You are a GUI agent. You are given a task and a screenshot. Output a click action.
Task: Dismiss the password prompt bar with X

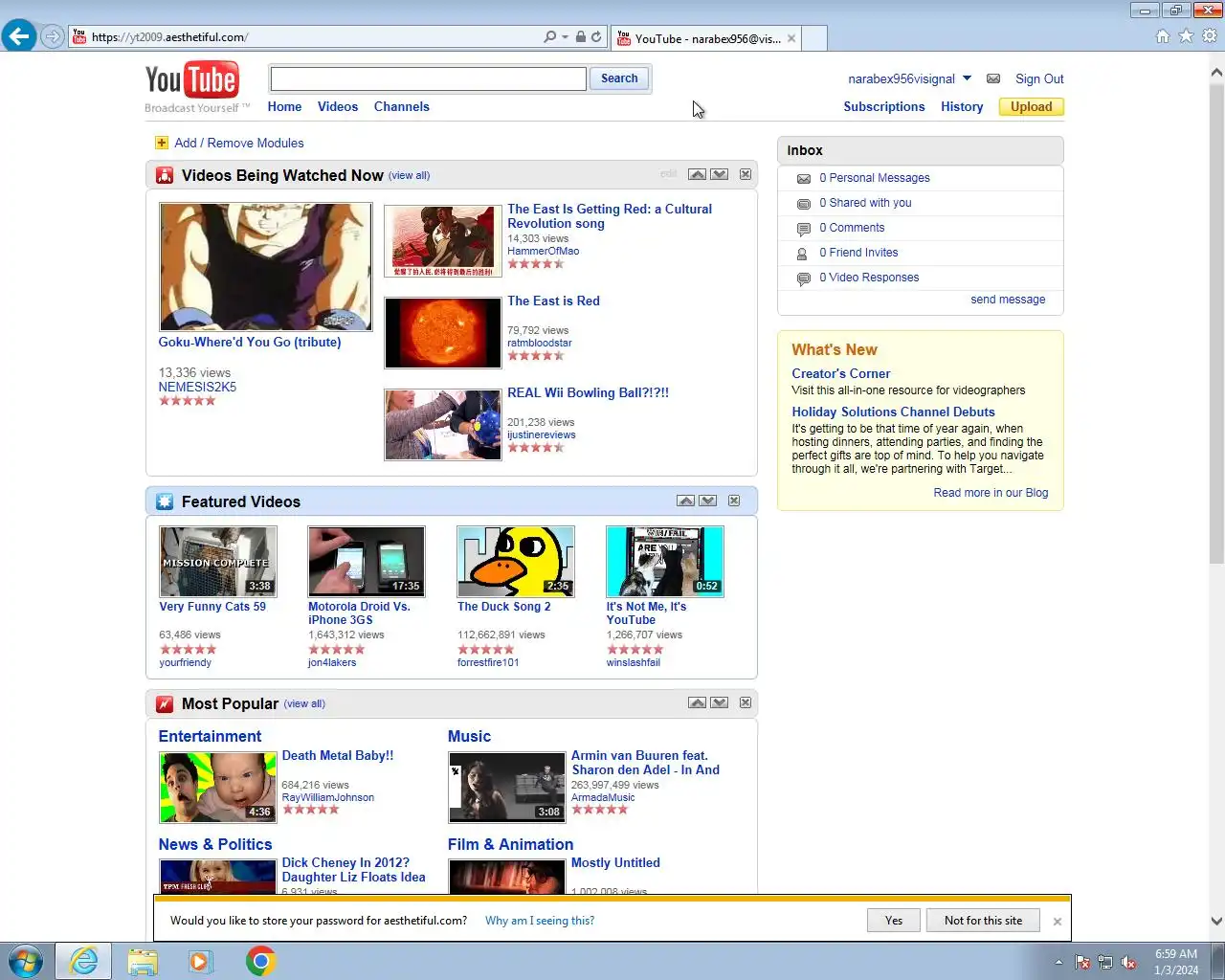[1058, 922]
